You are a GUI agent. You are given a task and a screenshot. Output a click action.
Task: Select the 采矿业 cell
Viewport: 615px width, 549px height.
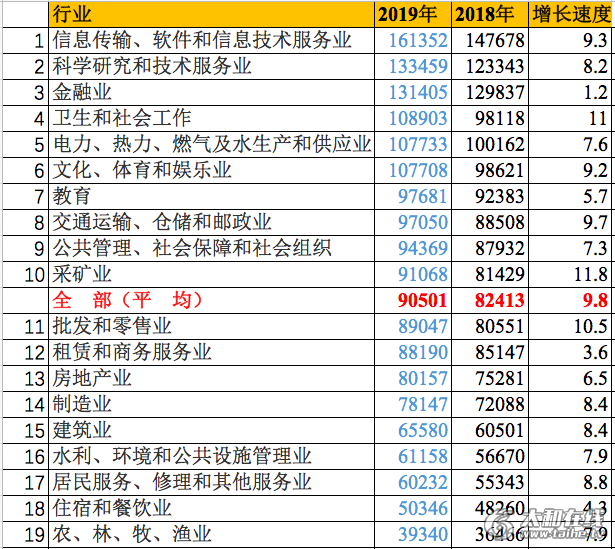(x=211, y=274)
